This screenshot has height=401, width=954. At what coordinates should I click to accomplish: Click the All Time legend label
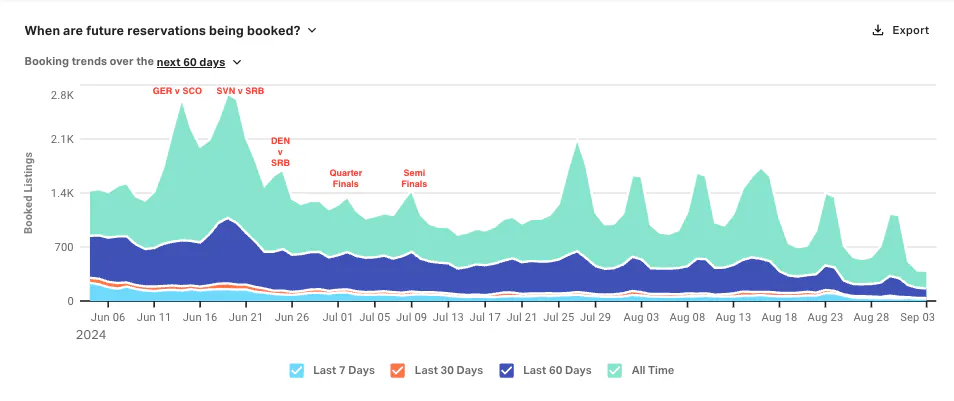653,370
